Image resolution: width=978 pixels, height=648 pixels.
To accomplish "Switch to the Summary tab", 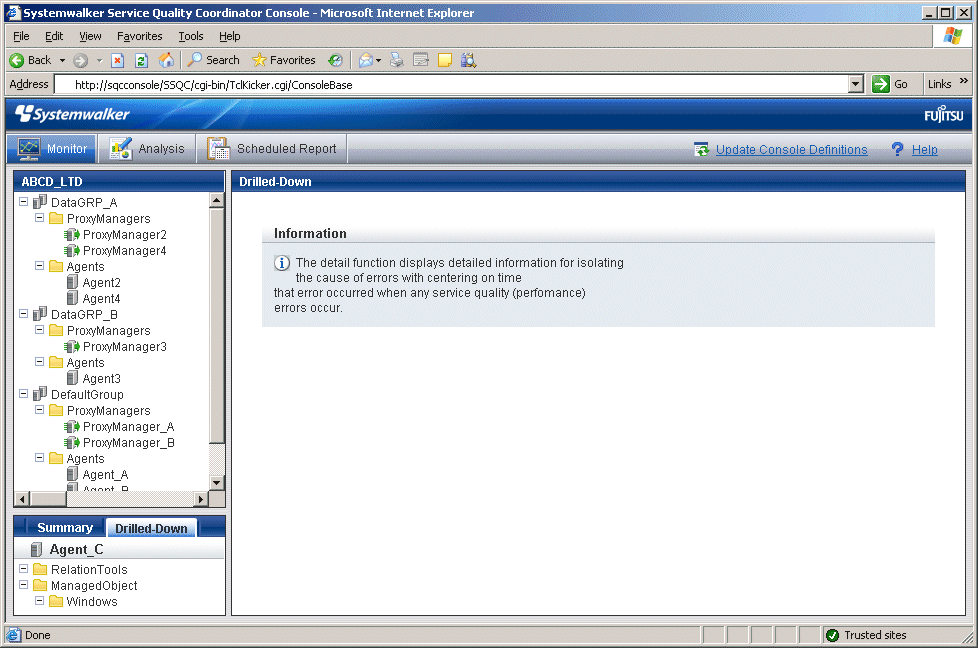I will point(65,528).
